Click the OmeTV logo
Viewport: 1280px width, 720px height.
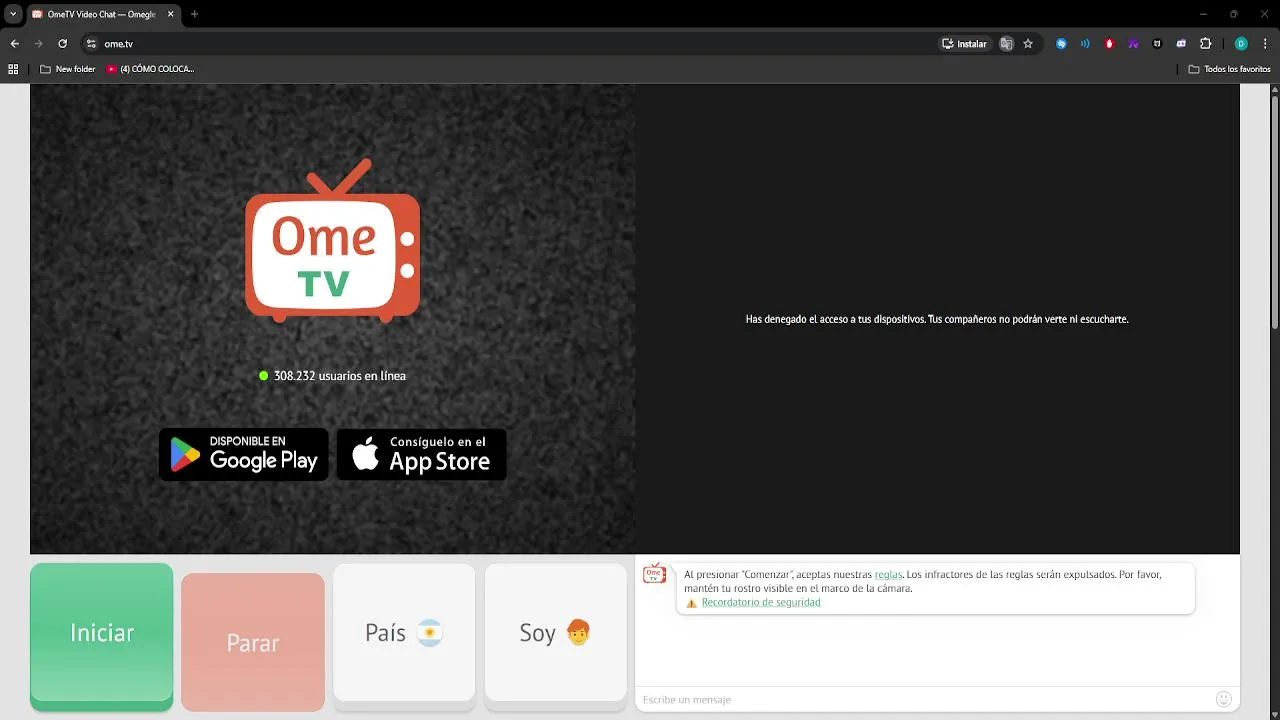tap(332, 240)
